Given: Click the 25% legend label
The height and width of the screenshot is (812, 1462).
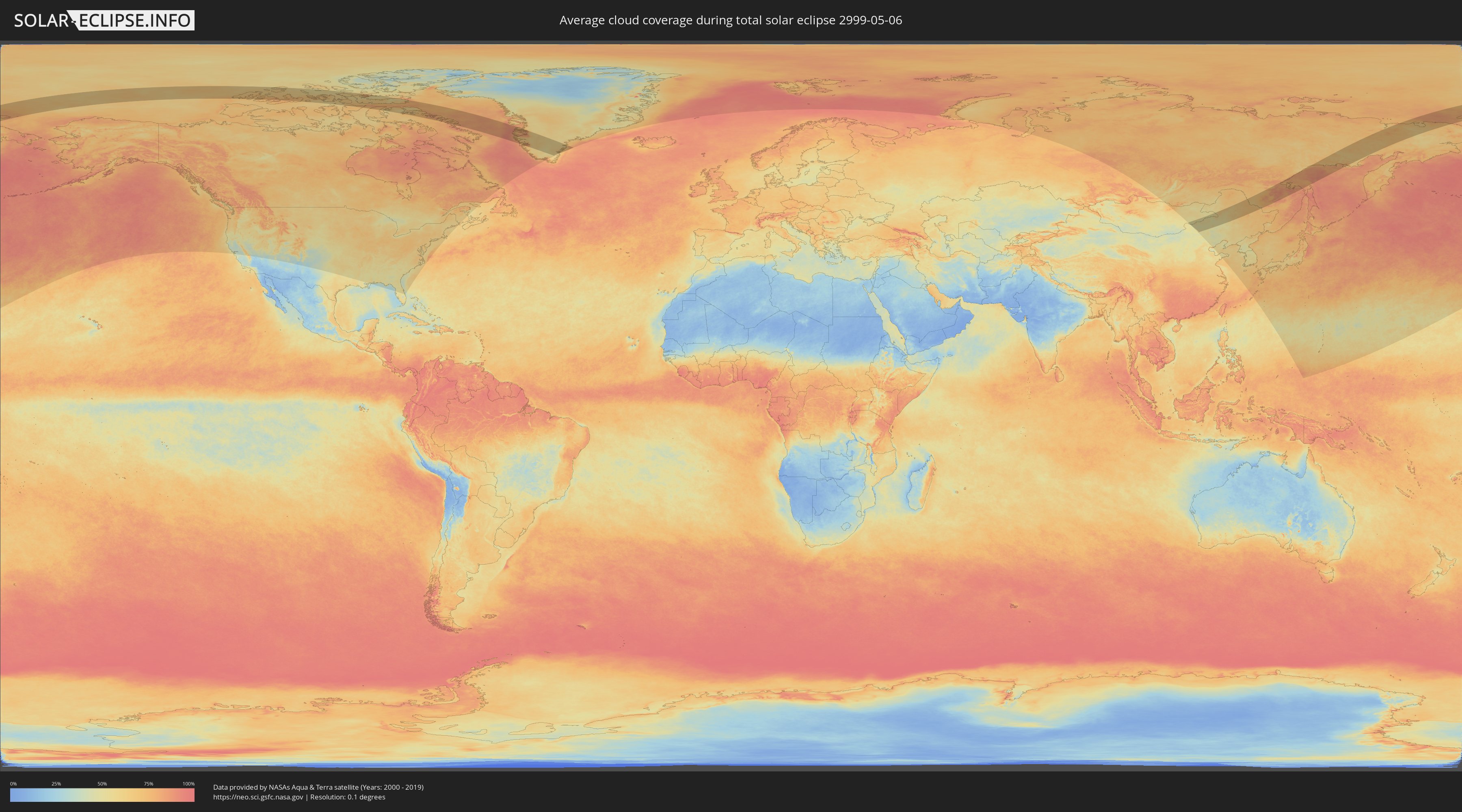Looking at the screenshot, I should (56, 784).
